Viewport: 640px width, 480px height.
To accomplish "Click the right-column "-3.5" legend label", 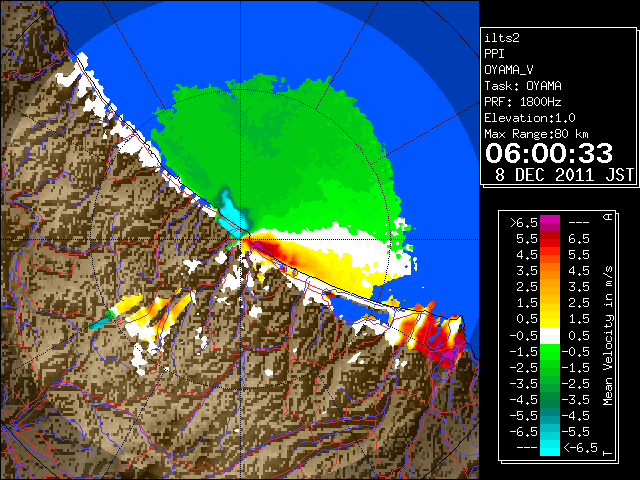I will pos(576,400).
